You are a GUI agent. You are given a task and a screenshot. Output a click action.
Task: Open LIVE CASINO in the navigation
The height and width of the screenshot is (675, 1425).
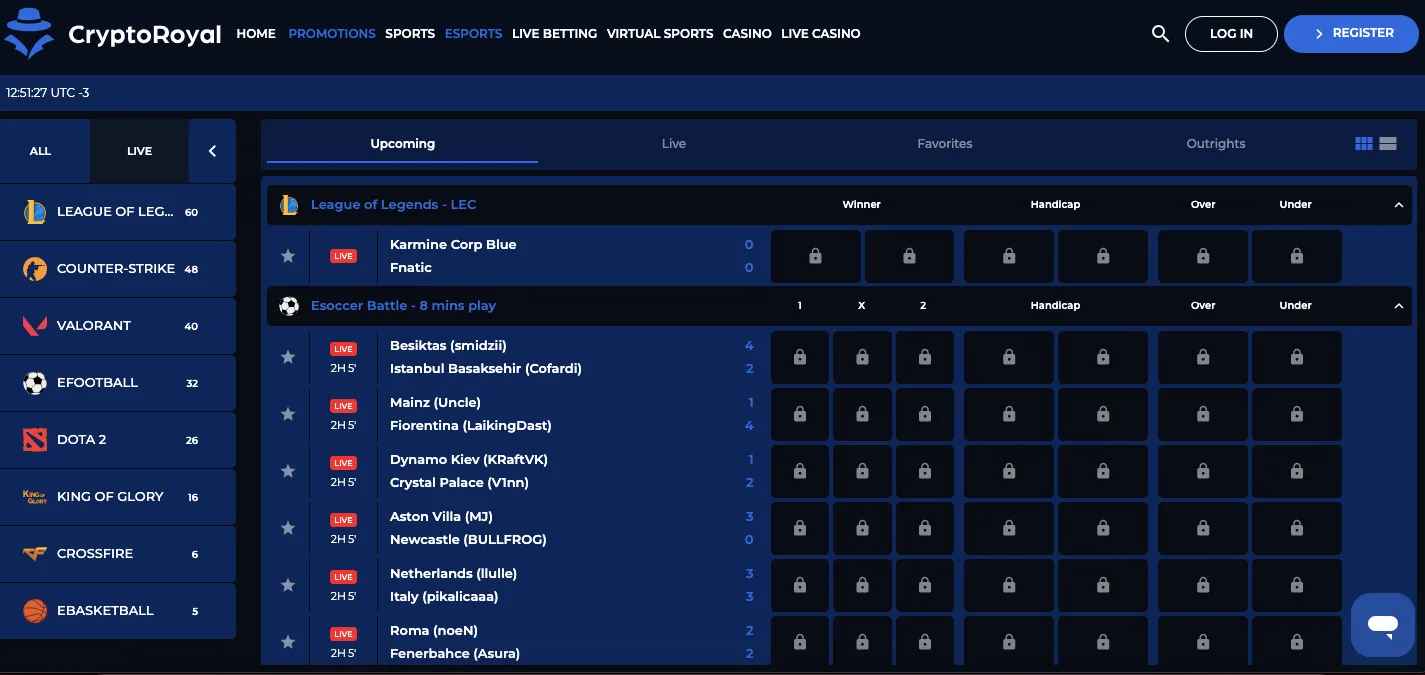[821, 34]
